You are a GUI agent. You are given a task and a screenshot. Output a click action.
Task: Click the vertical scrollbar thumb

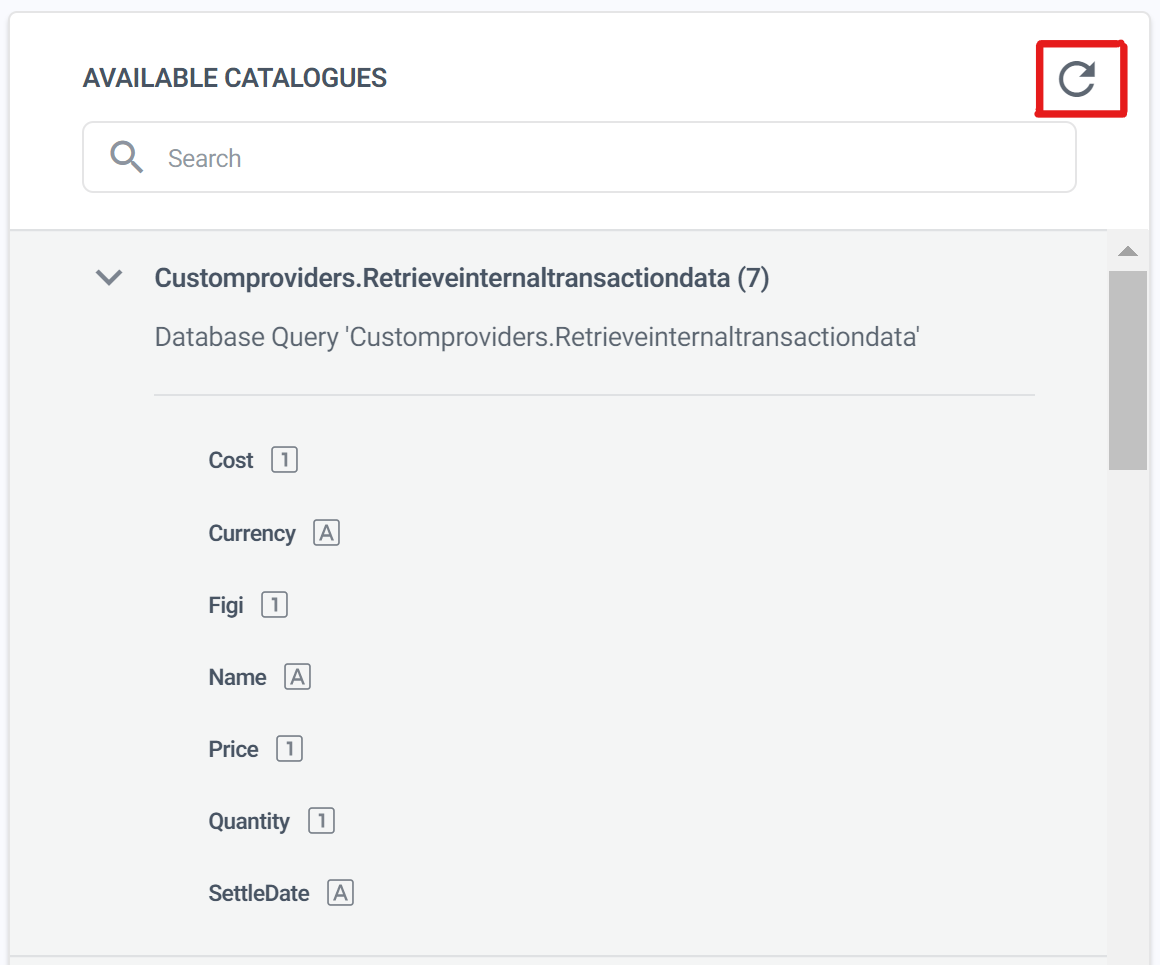1128,370
